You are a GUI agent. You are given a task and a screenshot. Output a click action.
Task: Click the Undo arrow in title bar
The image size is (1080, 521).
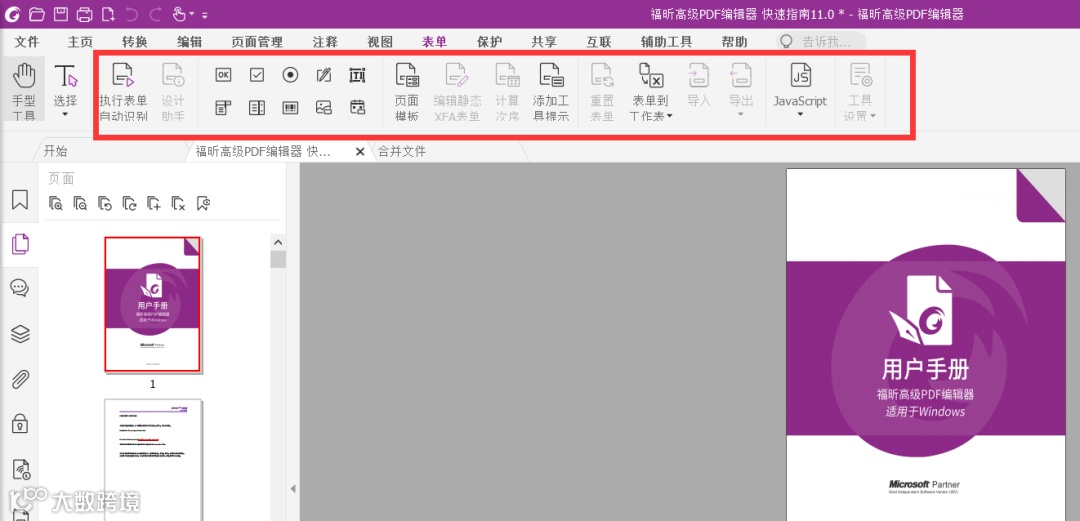tap(132, 13)
